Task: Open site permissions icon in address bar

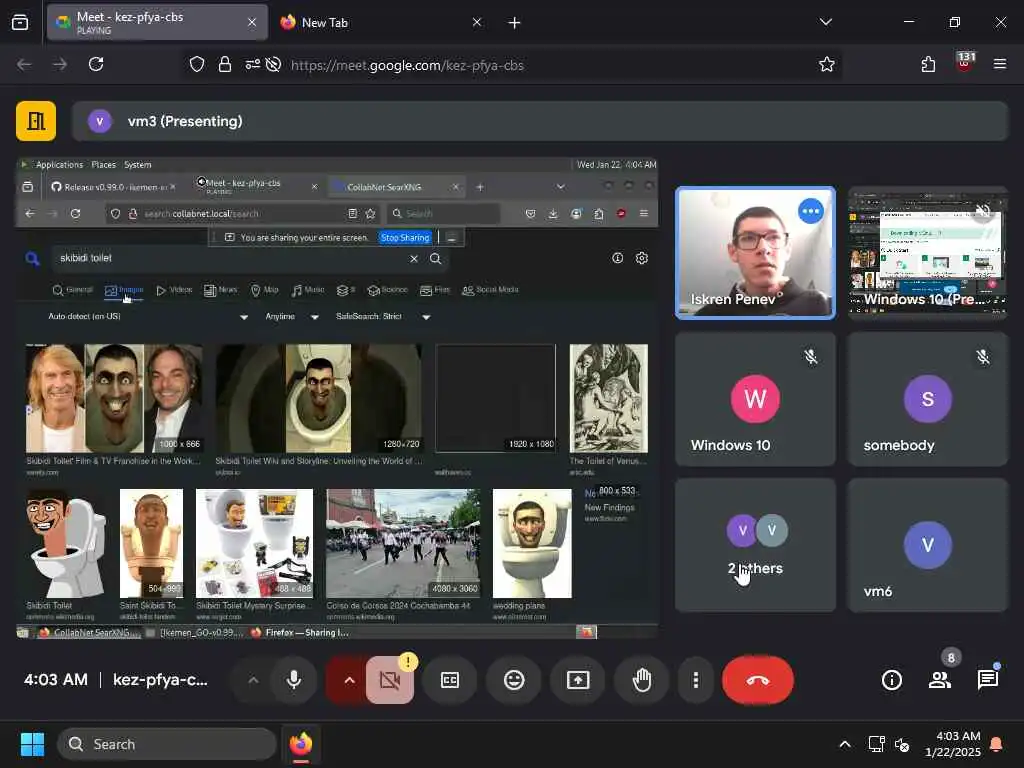Action: coord(252,65)
